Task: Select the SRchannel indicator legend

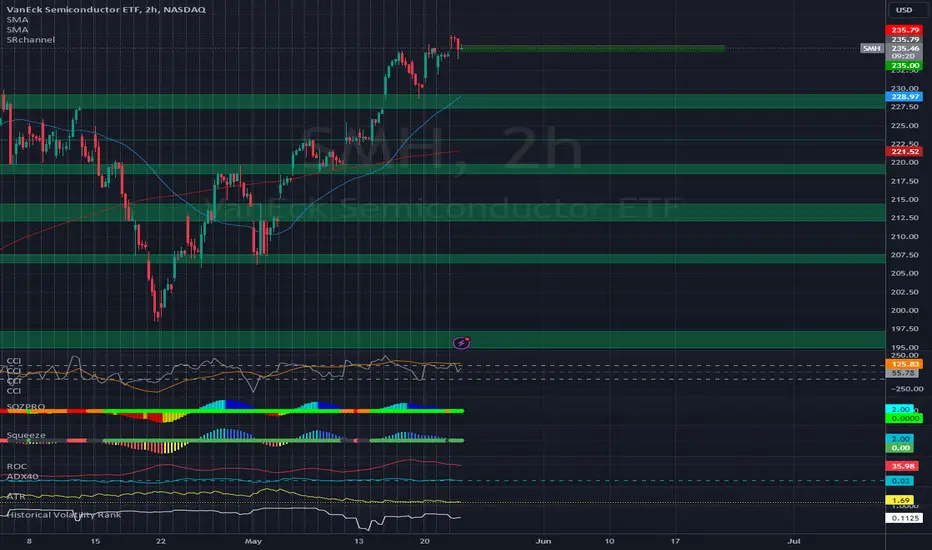Action: coord(30,39)
